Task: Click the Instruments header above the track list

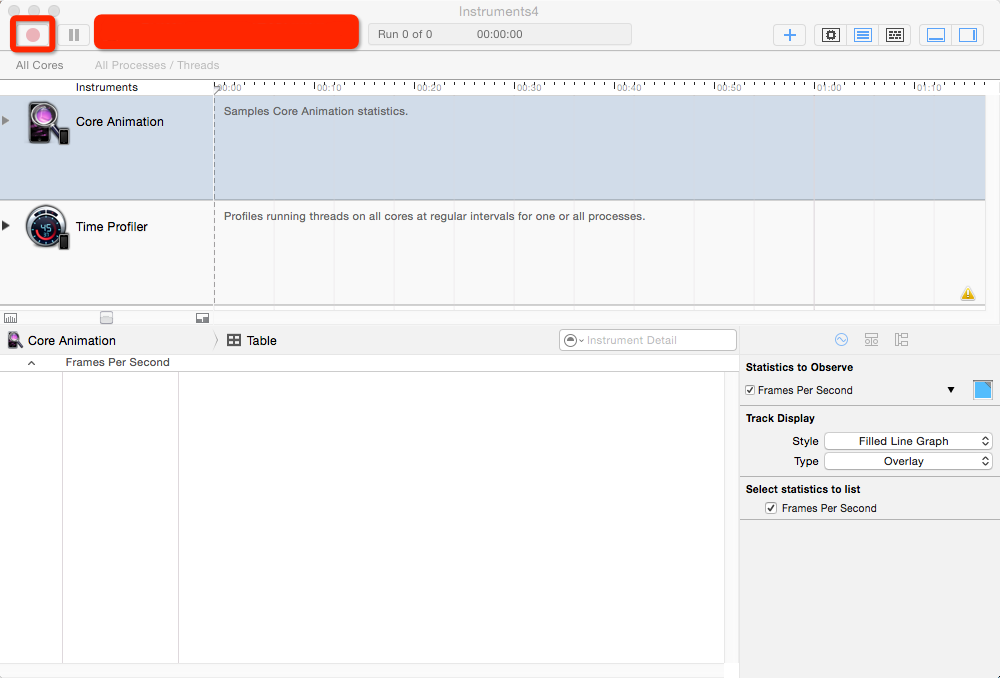Action: coord(107,87)
